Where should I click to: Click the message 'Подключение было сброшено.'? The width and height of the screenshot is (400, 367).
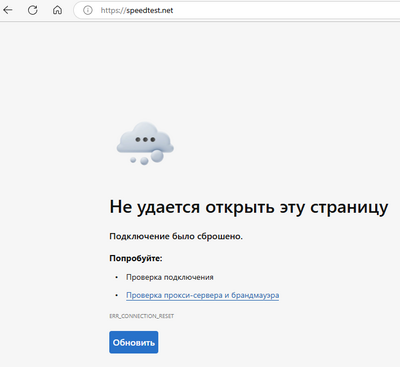[x=176, y=236]
